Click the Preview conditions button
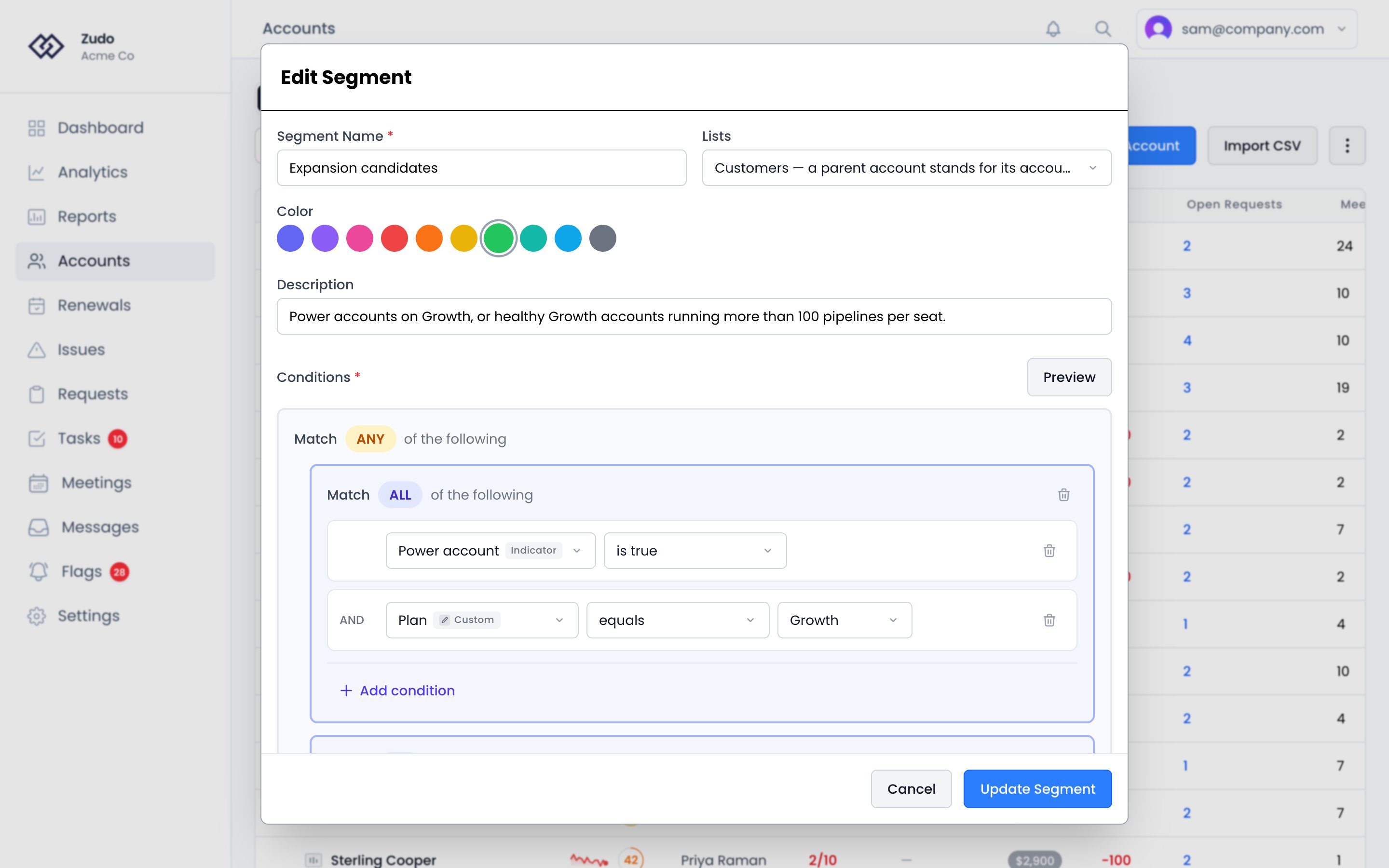 [1069, 377]
